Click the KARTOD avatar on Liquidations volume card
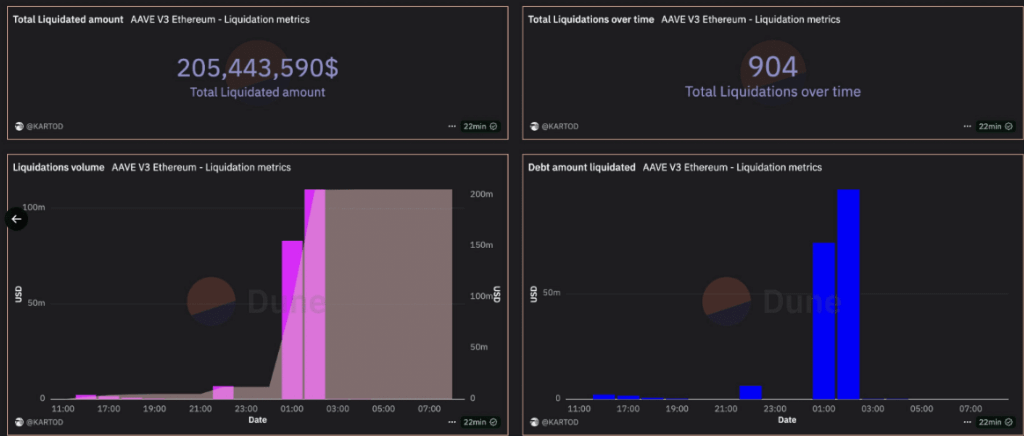Screen dimensions: 1024x436 click(x=19, y=422)
